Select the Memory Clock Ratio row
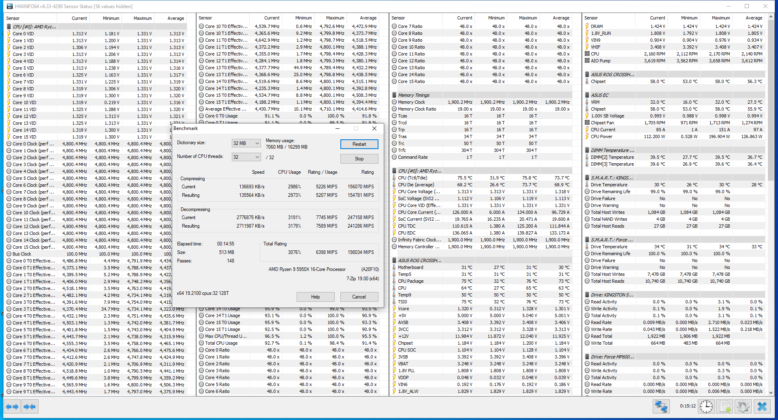The height and width of the screenshot is (420, 778). tap(482, 109)
